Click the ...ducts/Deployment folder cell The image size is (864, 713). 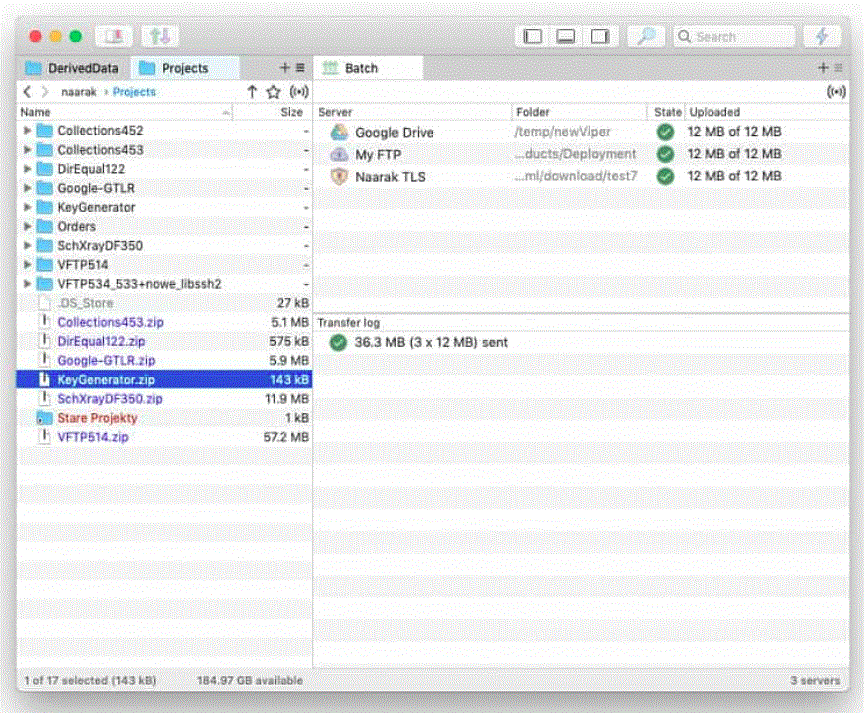(x=575, y=154)
